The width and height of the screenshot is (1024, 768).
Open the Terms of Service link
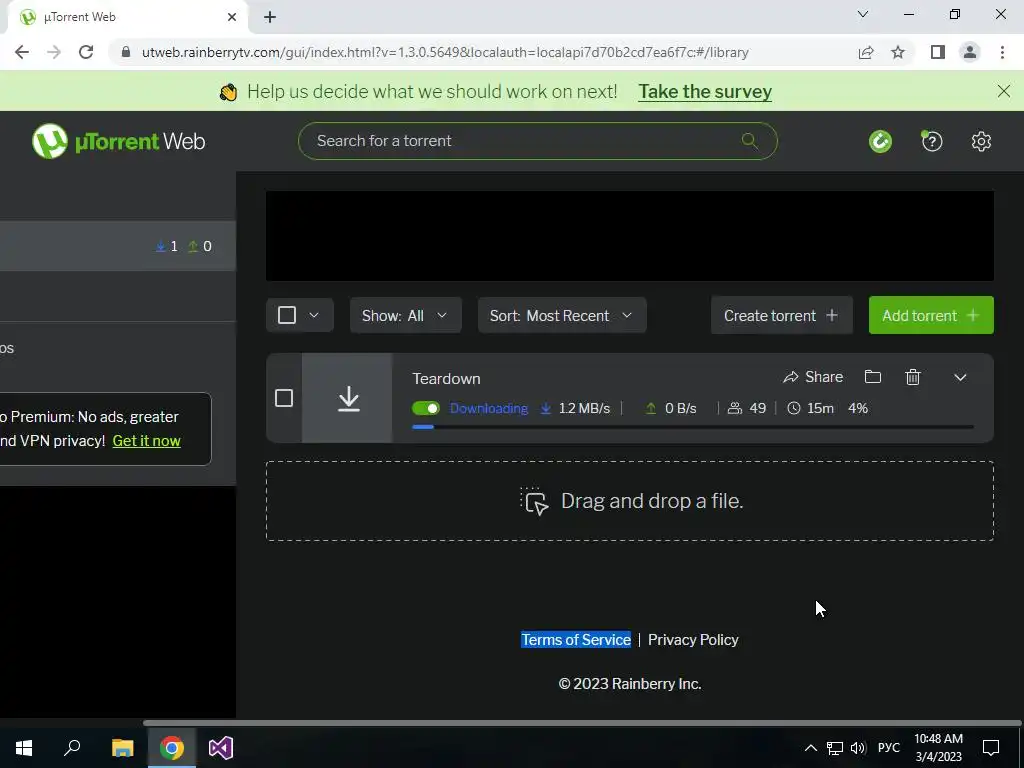[x=576, y=640]
